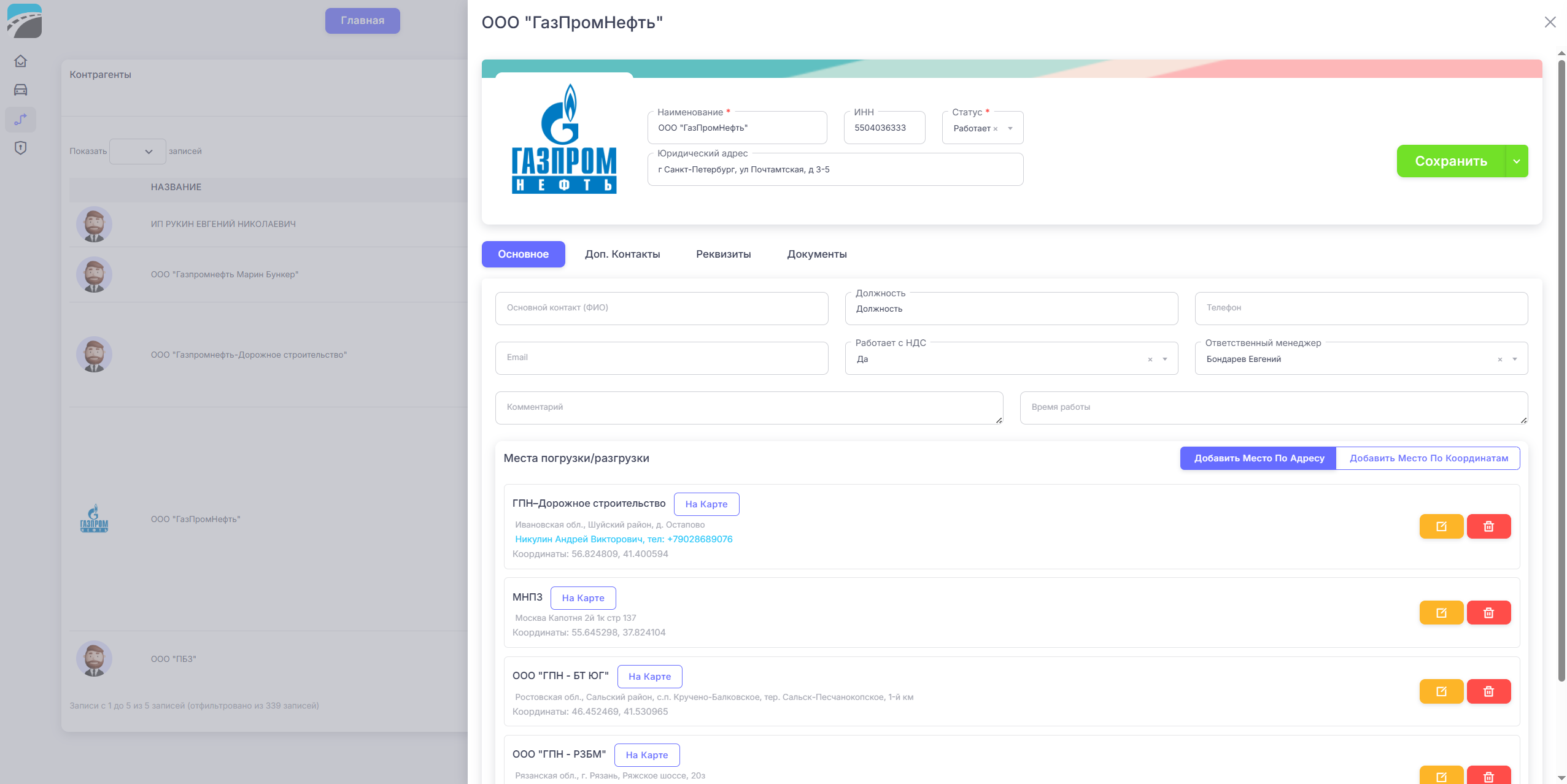Click the green Сохранить button
The width and height of the screenshot is (1567, 784).
click(1451, 161)
